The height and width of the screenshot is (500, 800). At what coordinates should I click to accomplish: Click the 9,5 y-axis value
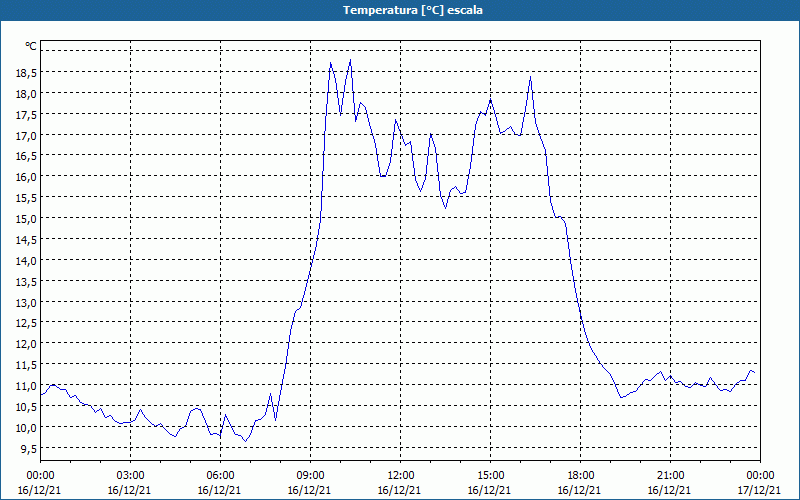(29, 448)
